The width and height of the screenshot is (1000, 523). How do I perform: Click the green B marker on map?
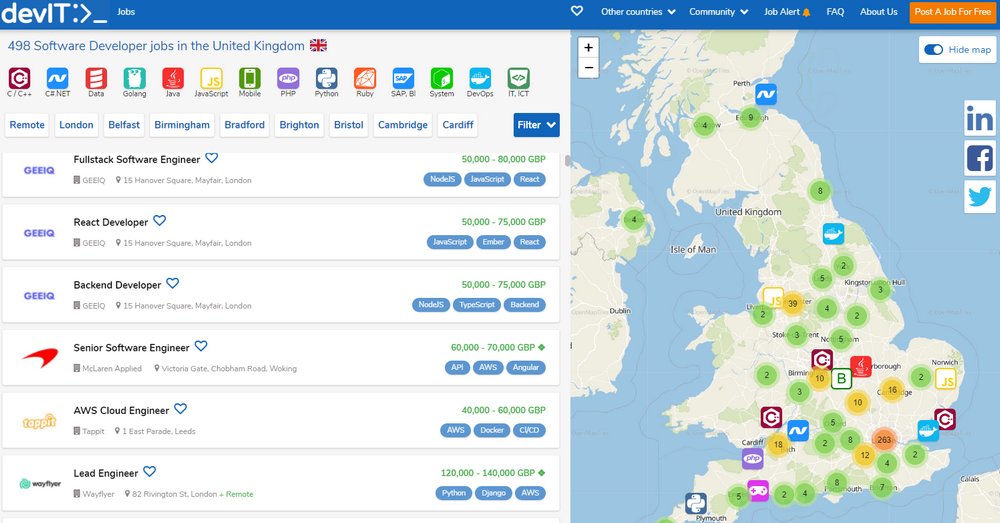(841, 378)
